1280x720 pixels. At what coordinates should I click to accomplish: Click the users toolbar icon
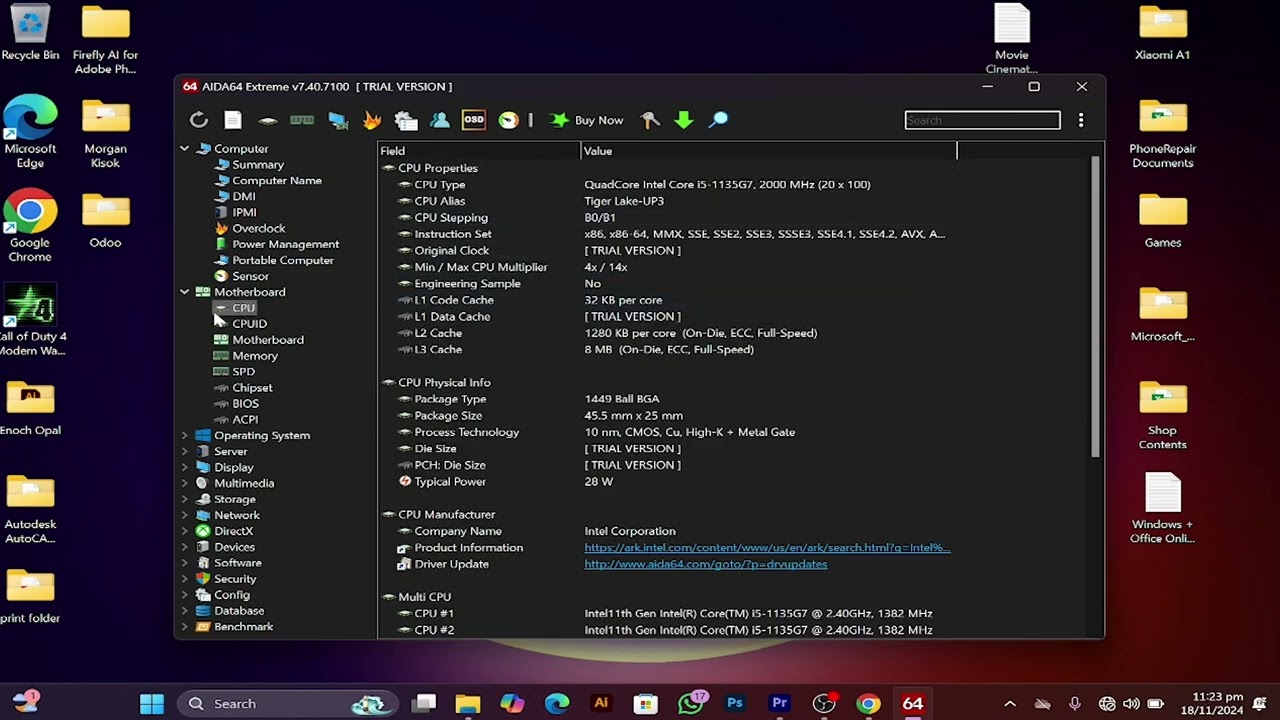[x=440, y=120]
